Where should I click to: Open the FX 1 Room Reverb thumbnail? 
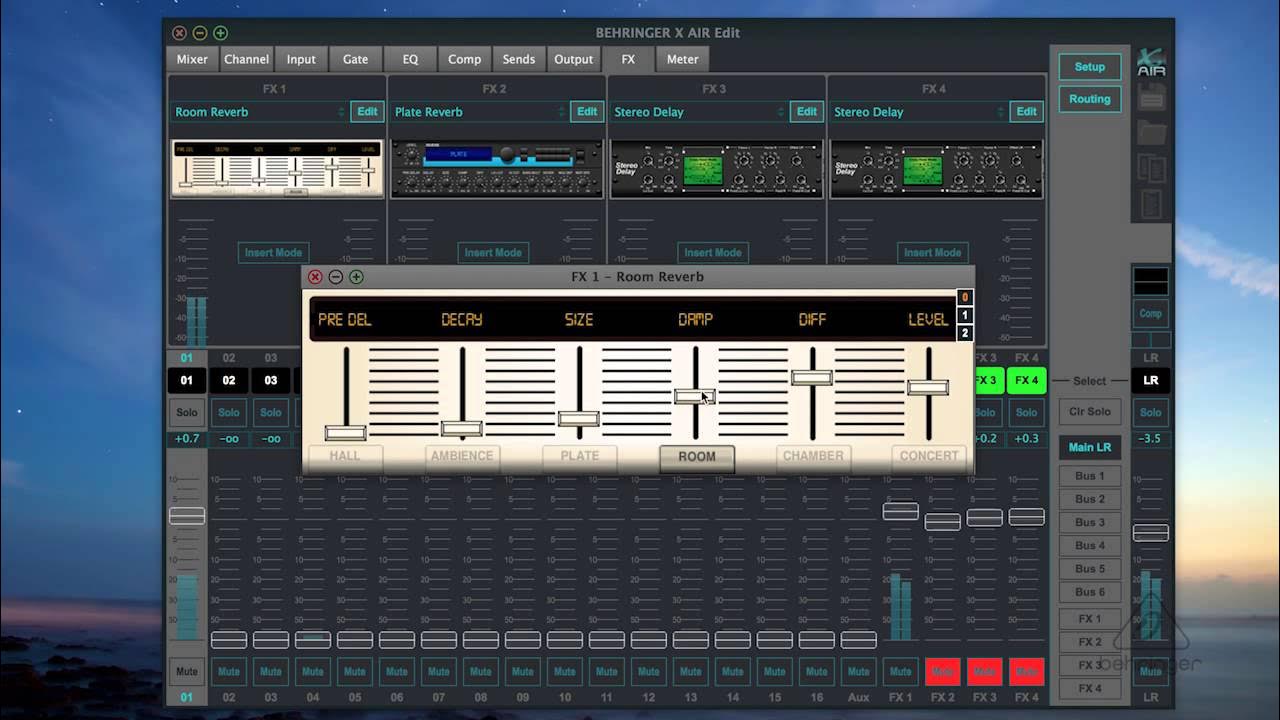pyautogui.click(x=277, y=168)
